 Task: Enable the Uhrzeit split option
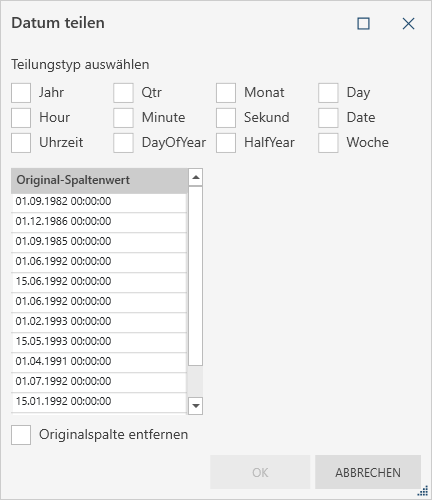coord(21,143)
